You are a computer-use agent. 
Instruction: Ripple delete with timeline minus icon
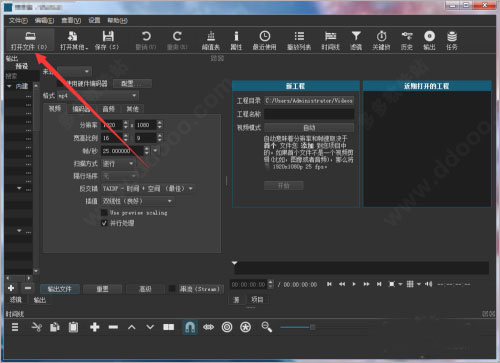point(113,327)
